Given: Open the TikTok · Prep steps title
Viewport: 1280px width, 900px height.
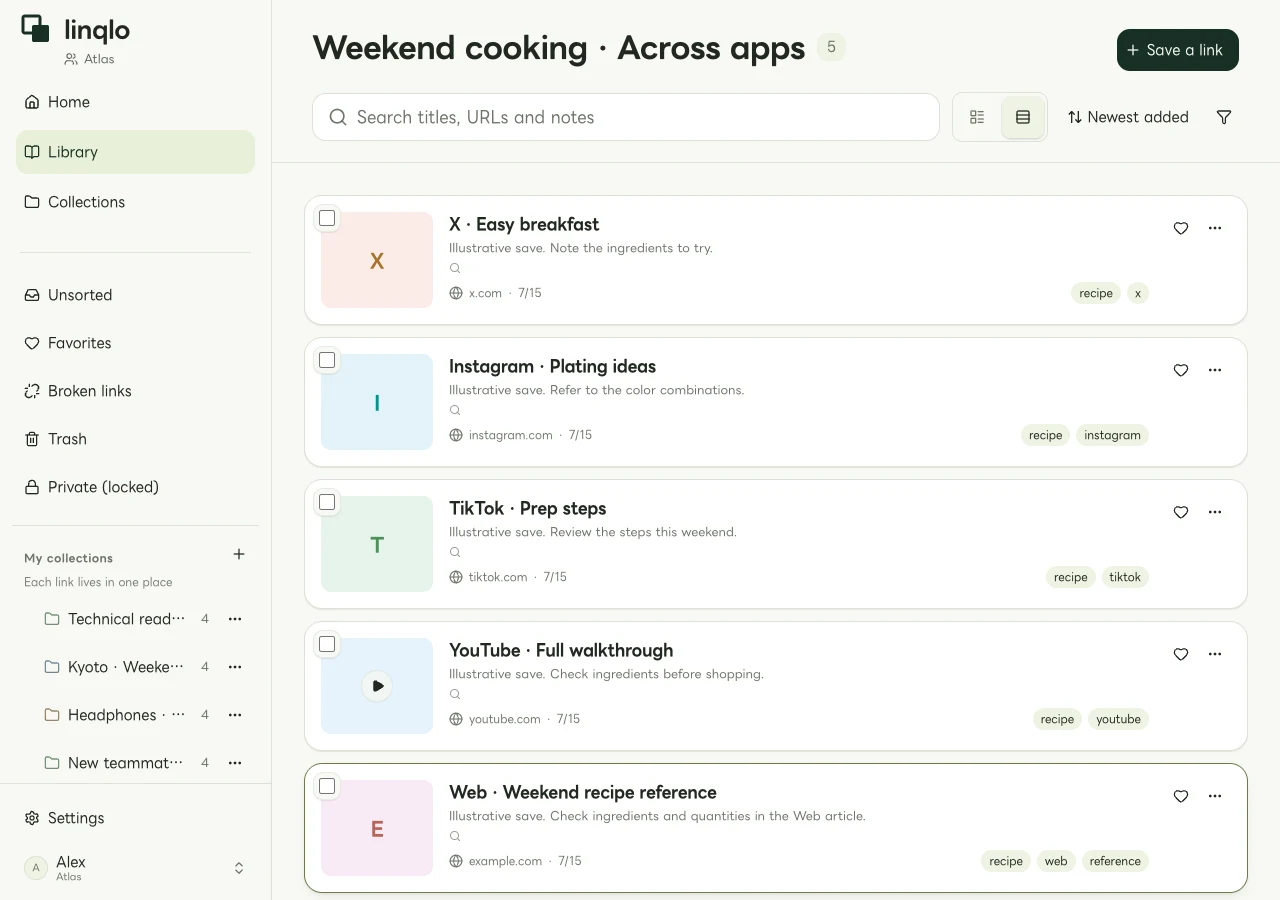Looking at the screenshot, I should 528,508.
